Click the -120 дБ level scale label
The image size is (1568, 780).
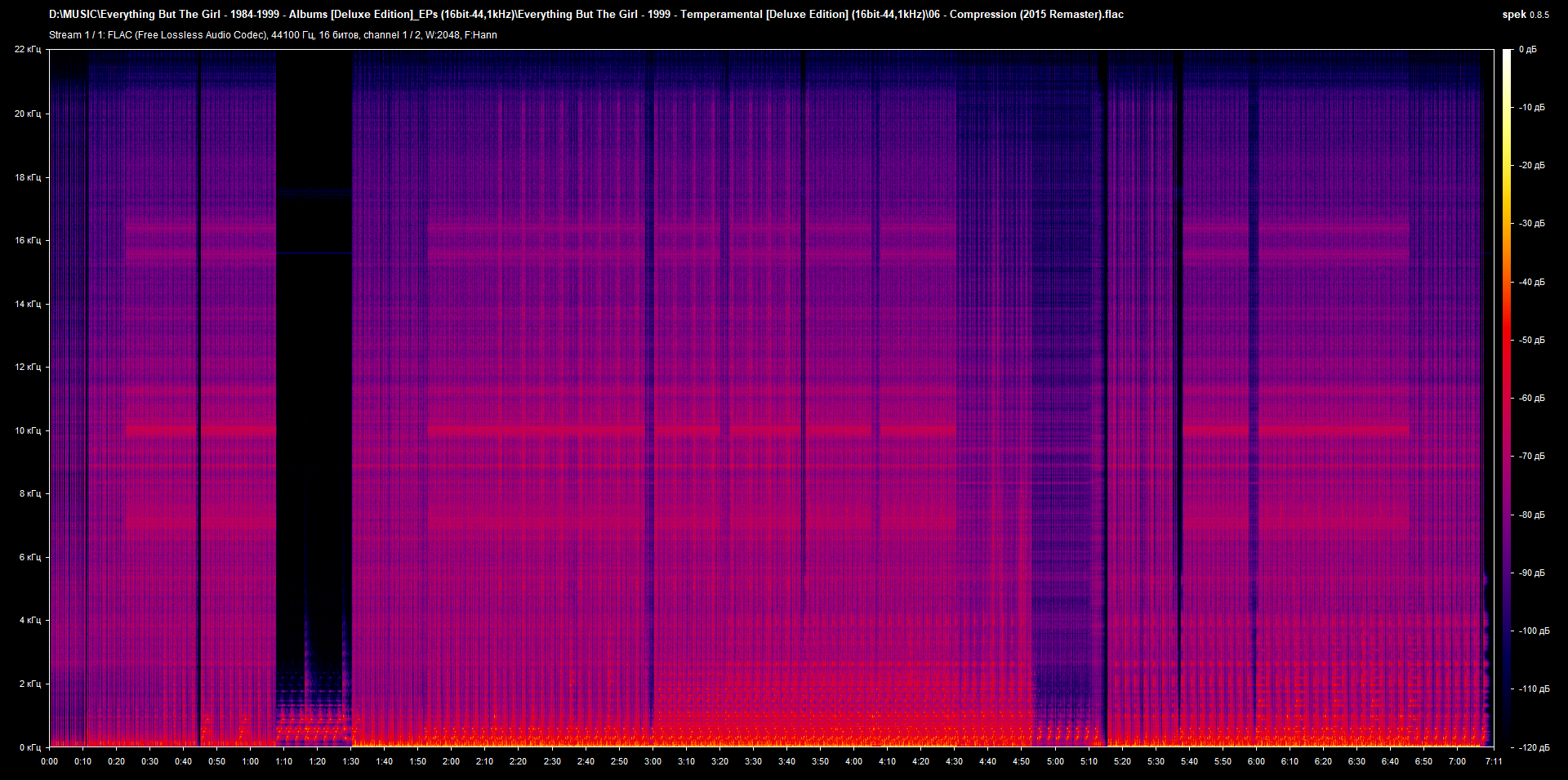(1533, 747)
